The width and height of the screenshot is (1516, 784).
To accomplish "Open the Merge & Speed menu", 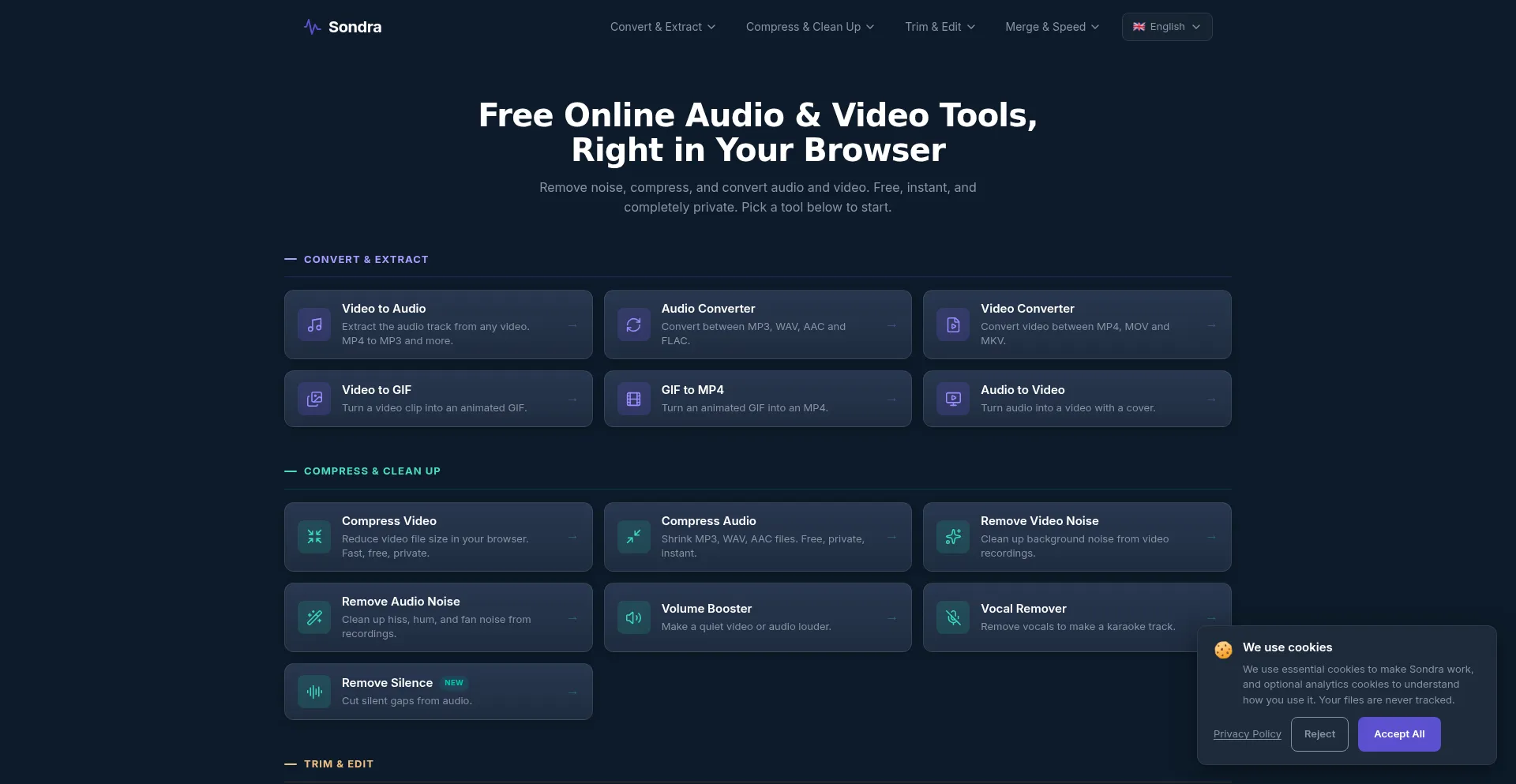I will (1052, 27).
